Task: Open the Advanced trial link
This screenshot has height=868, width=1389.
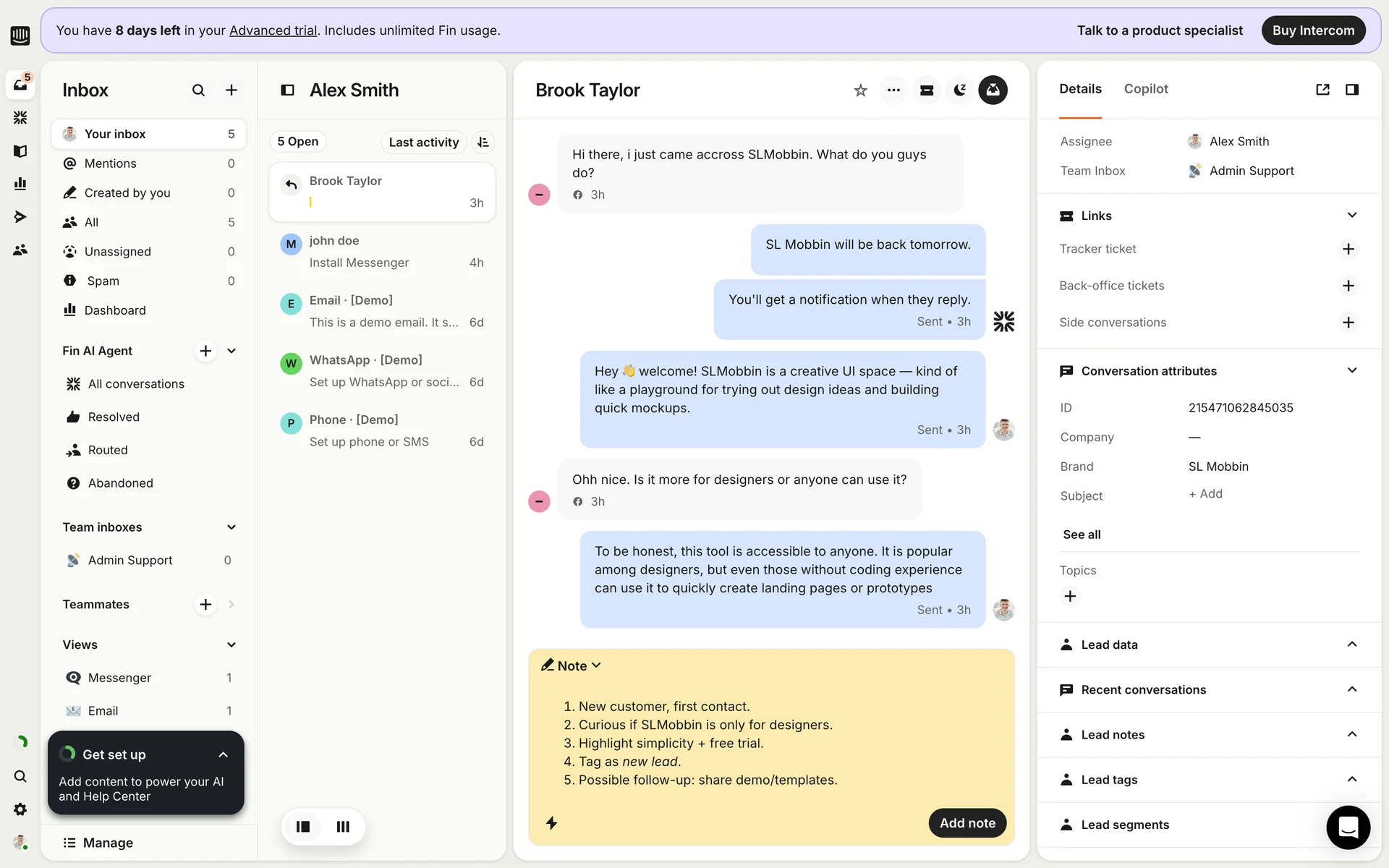Action: (x=273, y=30)
